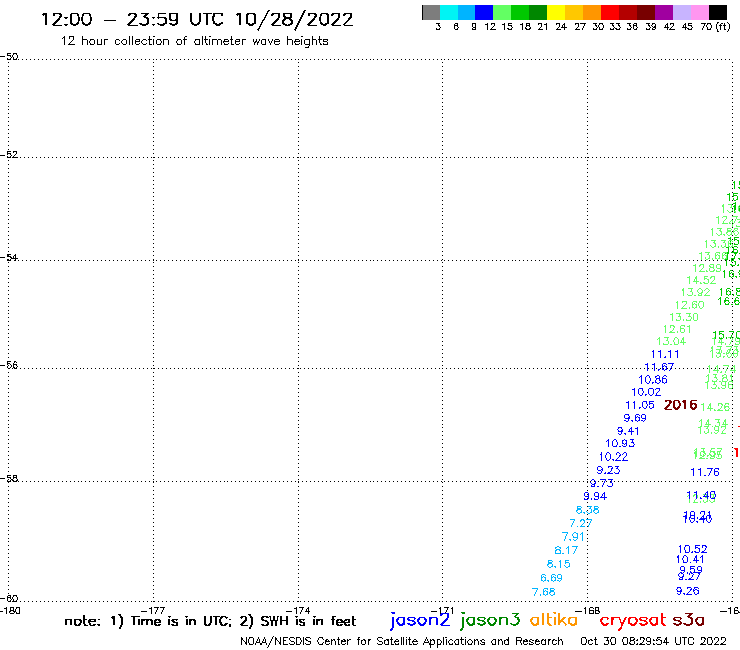The width and height of the screenshot is (740, 650).
Task: Click the Oct 30 08:29:54 UTC 2022 timestamp
Action: (653, 641)
